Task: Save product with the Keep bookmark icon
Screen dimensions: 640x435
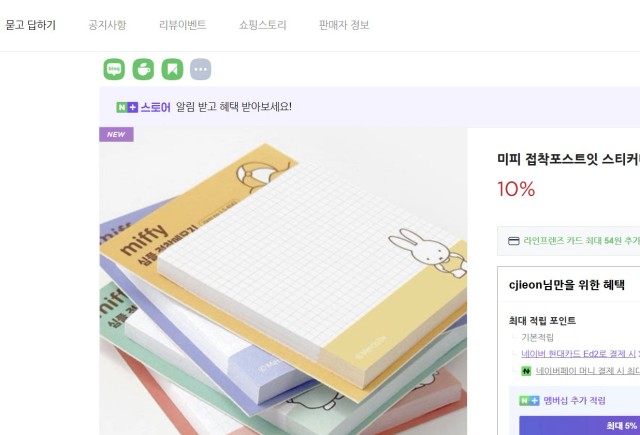Action: tap(172, 69)
